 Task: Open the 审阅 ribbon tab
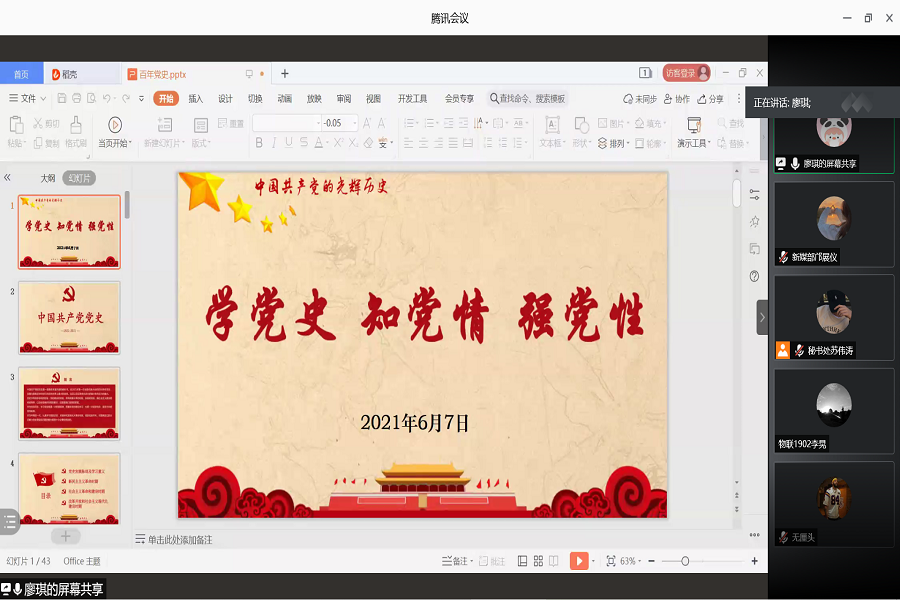[344, 99]
